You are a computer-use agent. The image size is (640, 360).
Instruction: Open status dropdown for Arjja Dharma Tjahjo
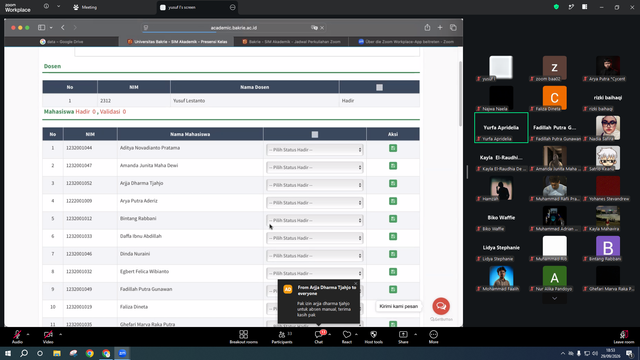point(315,185)
